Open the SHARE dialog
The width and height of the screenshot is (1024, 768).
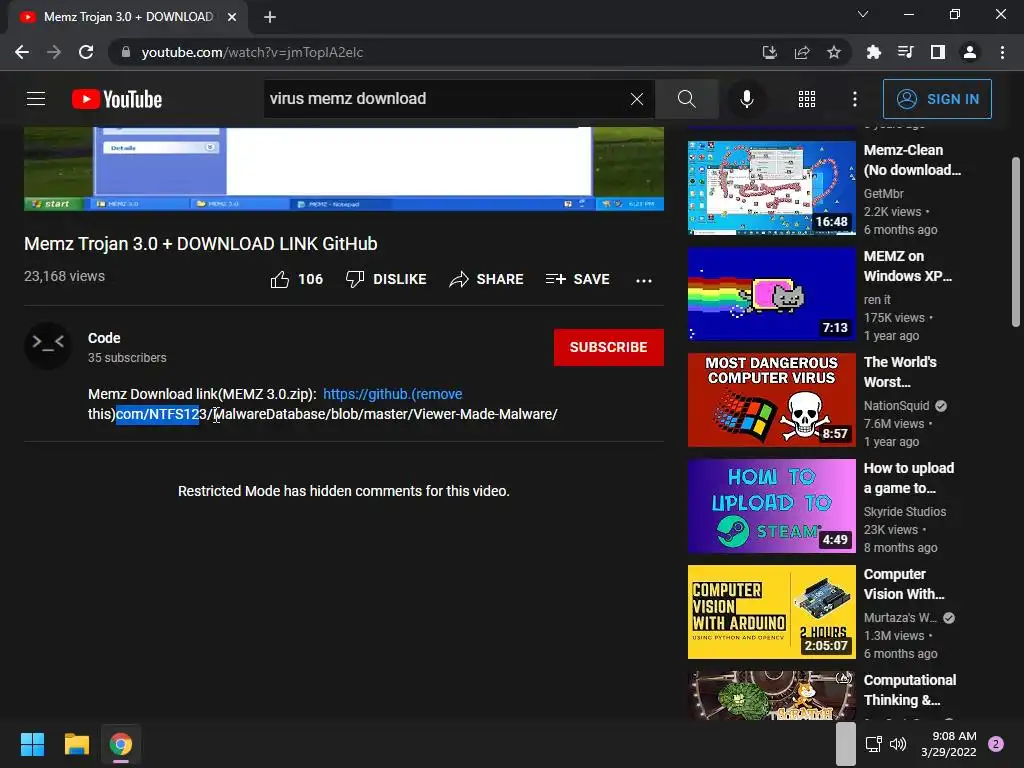pos(487,280)
